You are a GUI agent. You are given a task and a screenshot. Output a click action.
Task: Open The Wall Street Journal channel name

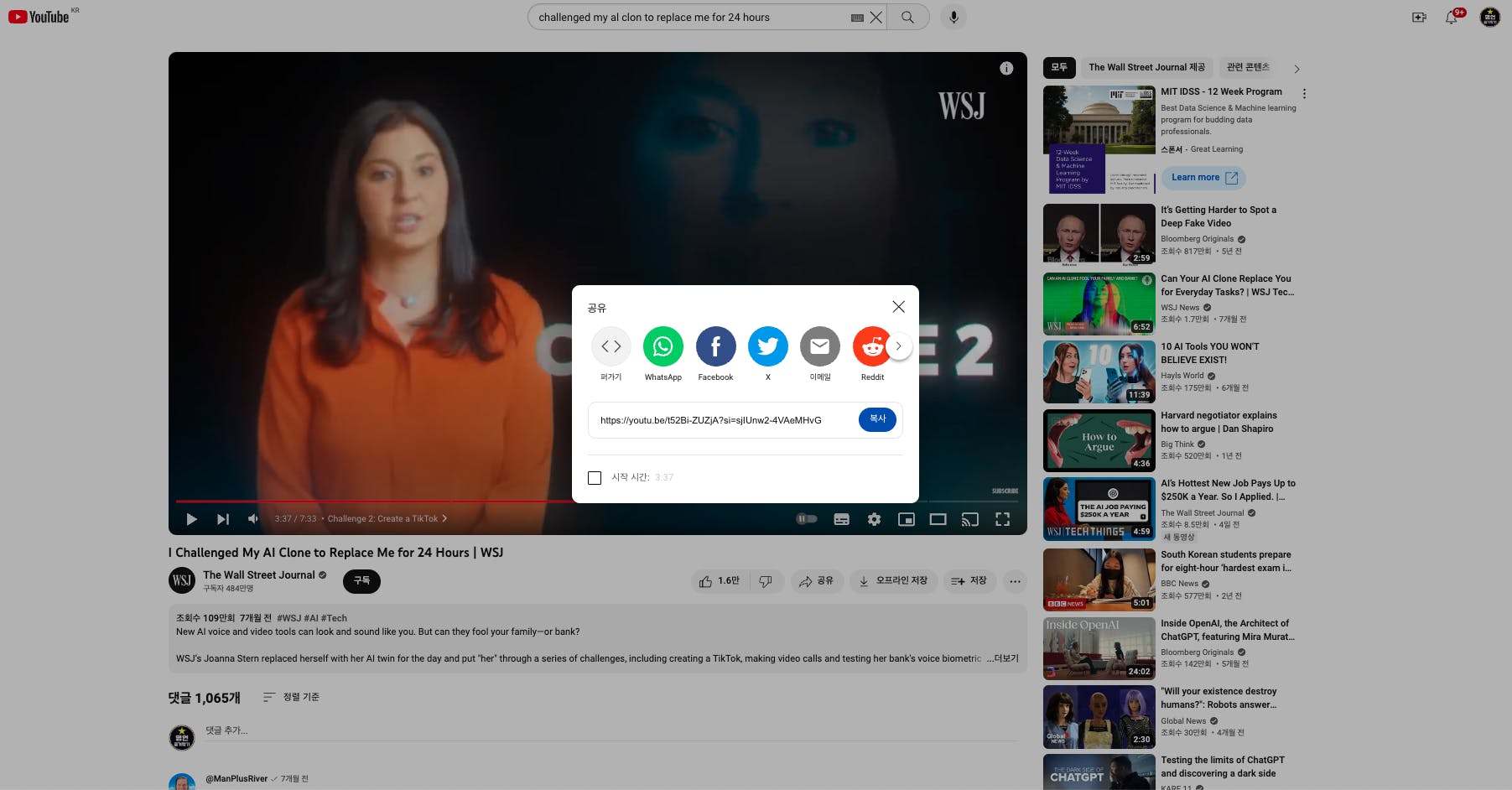259,575
